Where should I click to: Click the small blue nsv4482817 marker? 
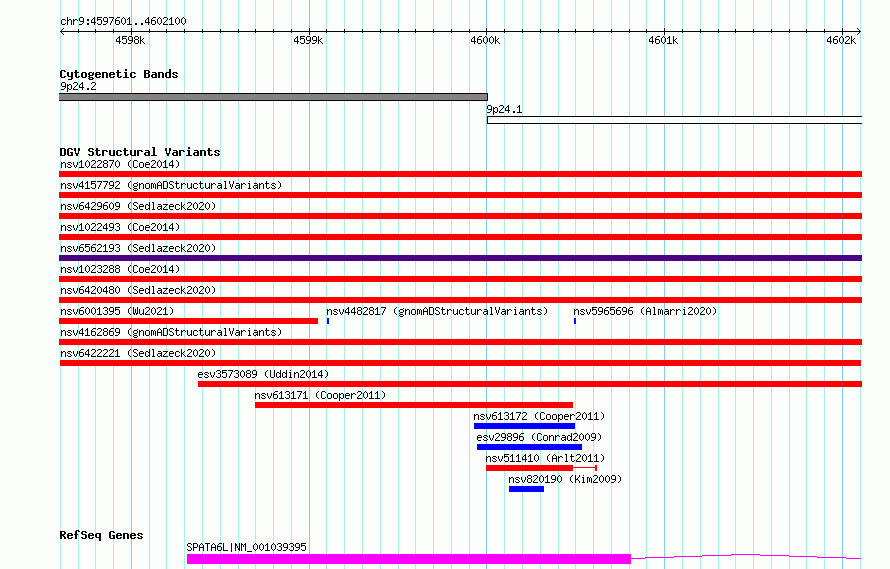click(x=328, y=321)
